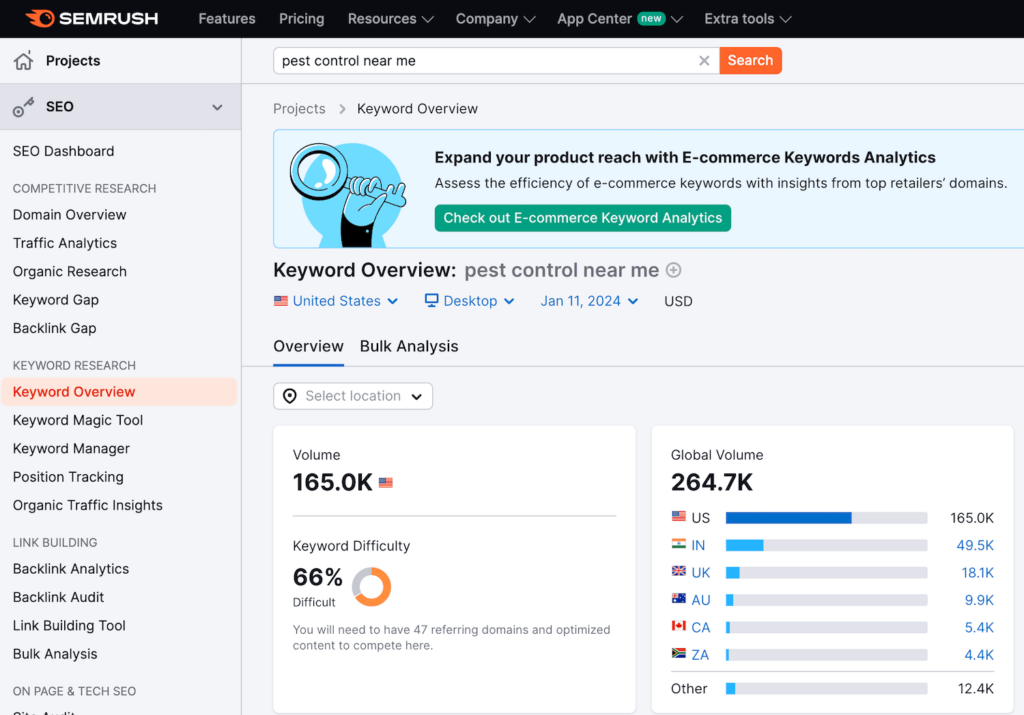Expand the App Center menu
This screenshot has width=1024, height=715.
coord(620,19)
